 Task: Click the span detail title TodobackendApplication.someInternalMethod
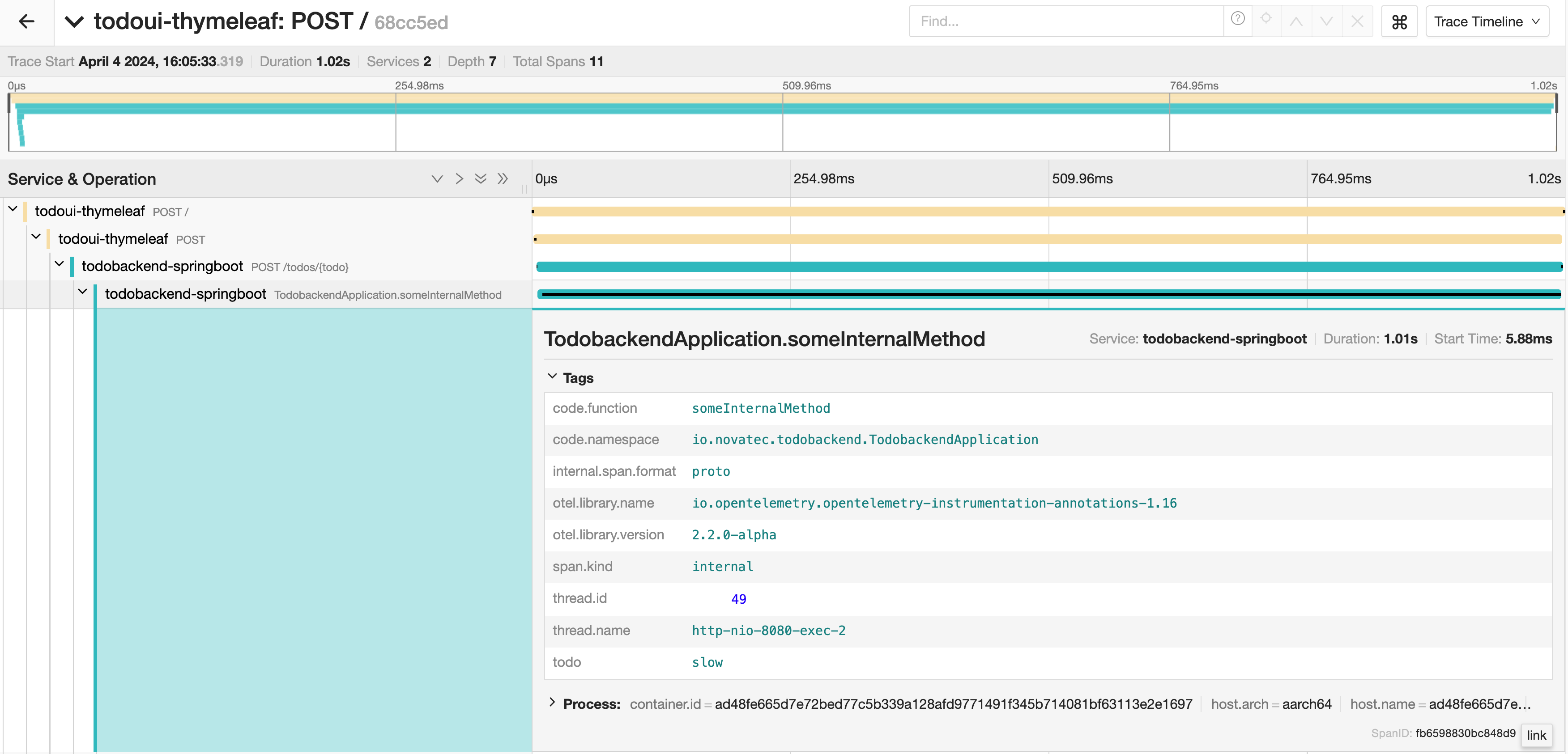764,339
